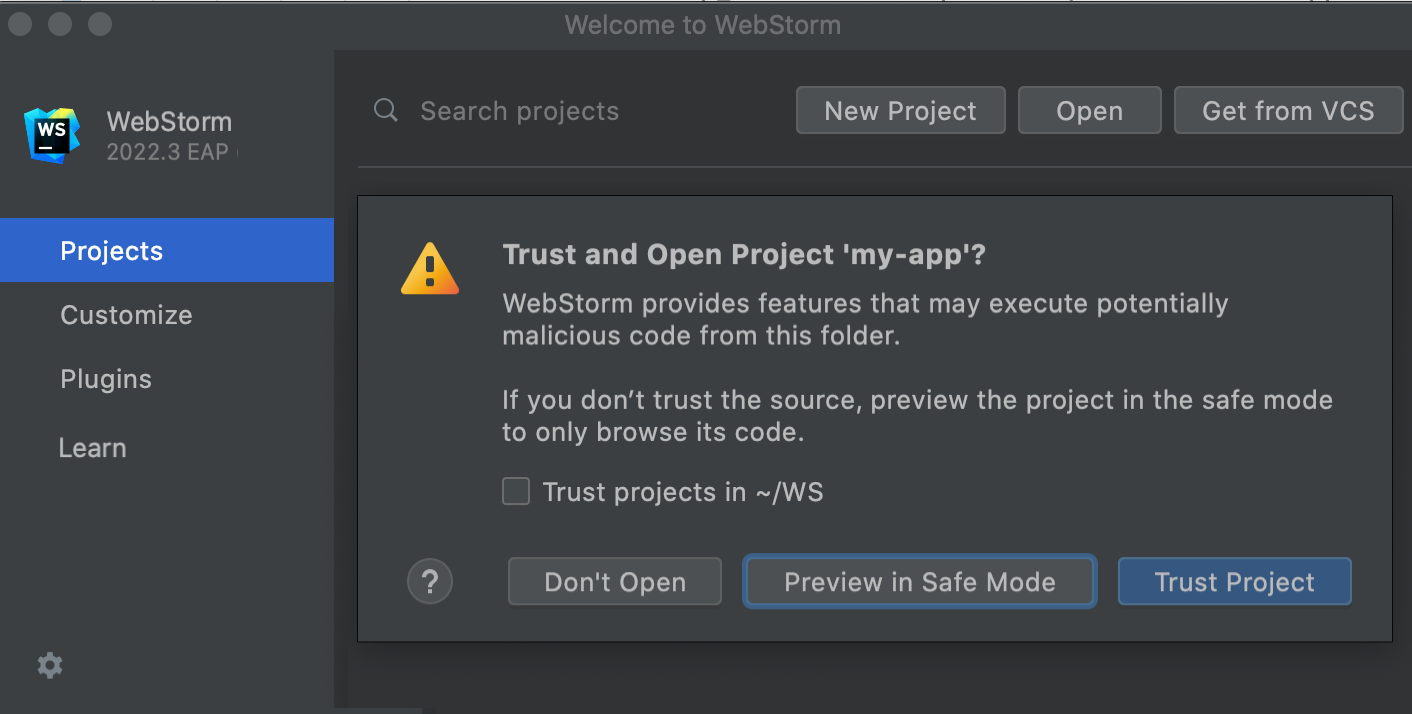Open the Customize section
The image size is (1412, 714).
(x=126, y=315)
